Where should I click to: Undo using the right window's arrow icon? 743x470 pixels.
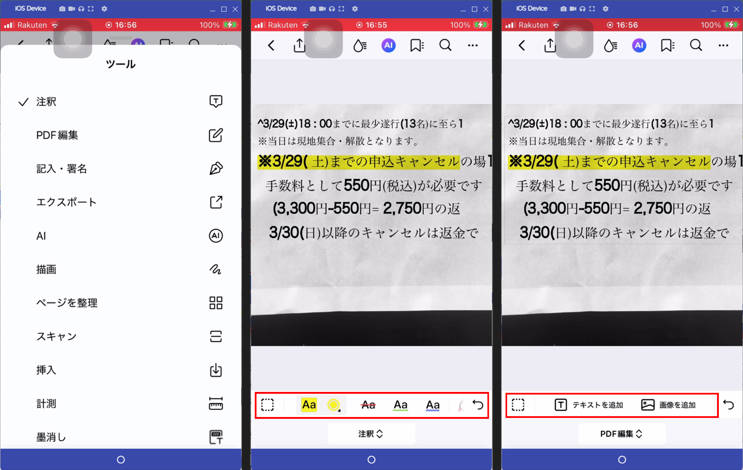729,405
